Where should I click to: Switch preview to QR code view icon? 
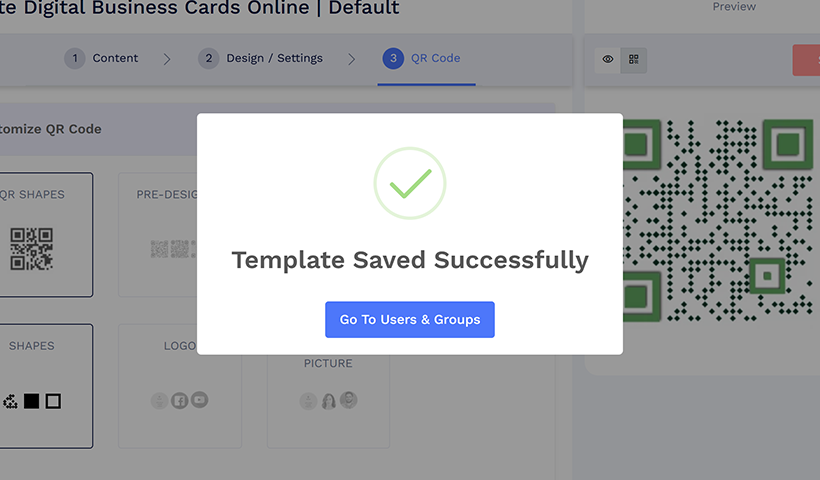(634, 60)
